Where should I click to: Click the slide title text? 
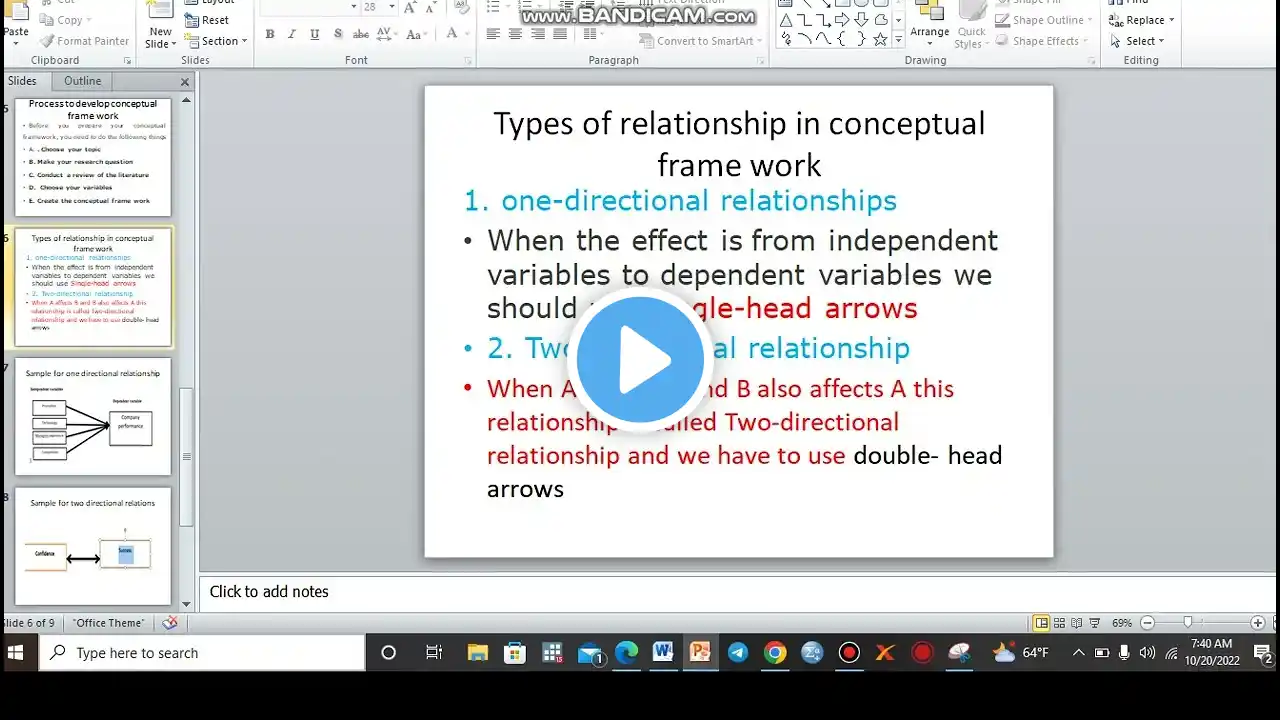click(x=739, y=144)
